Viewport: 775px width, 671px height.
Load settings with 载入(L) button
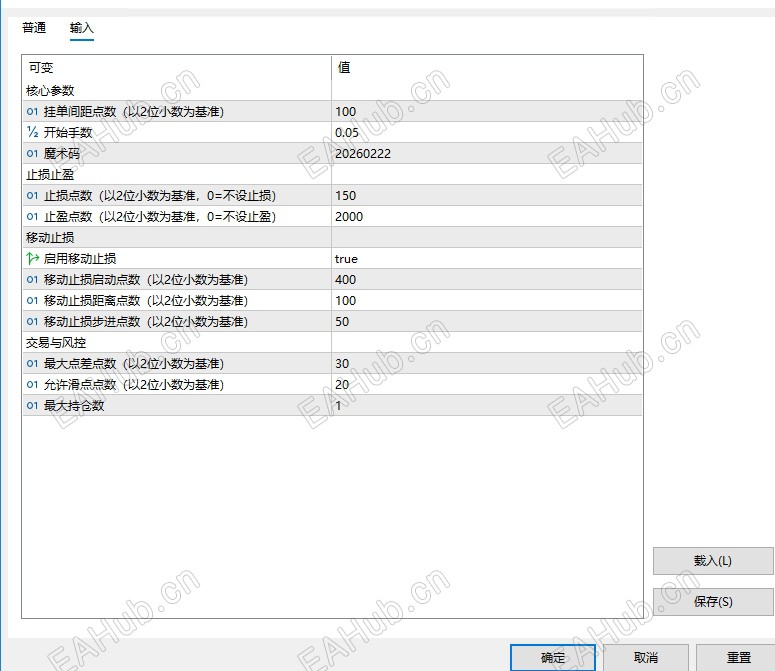[713, 561]
